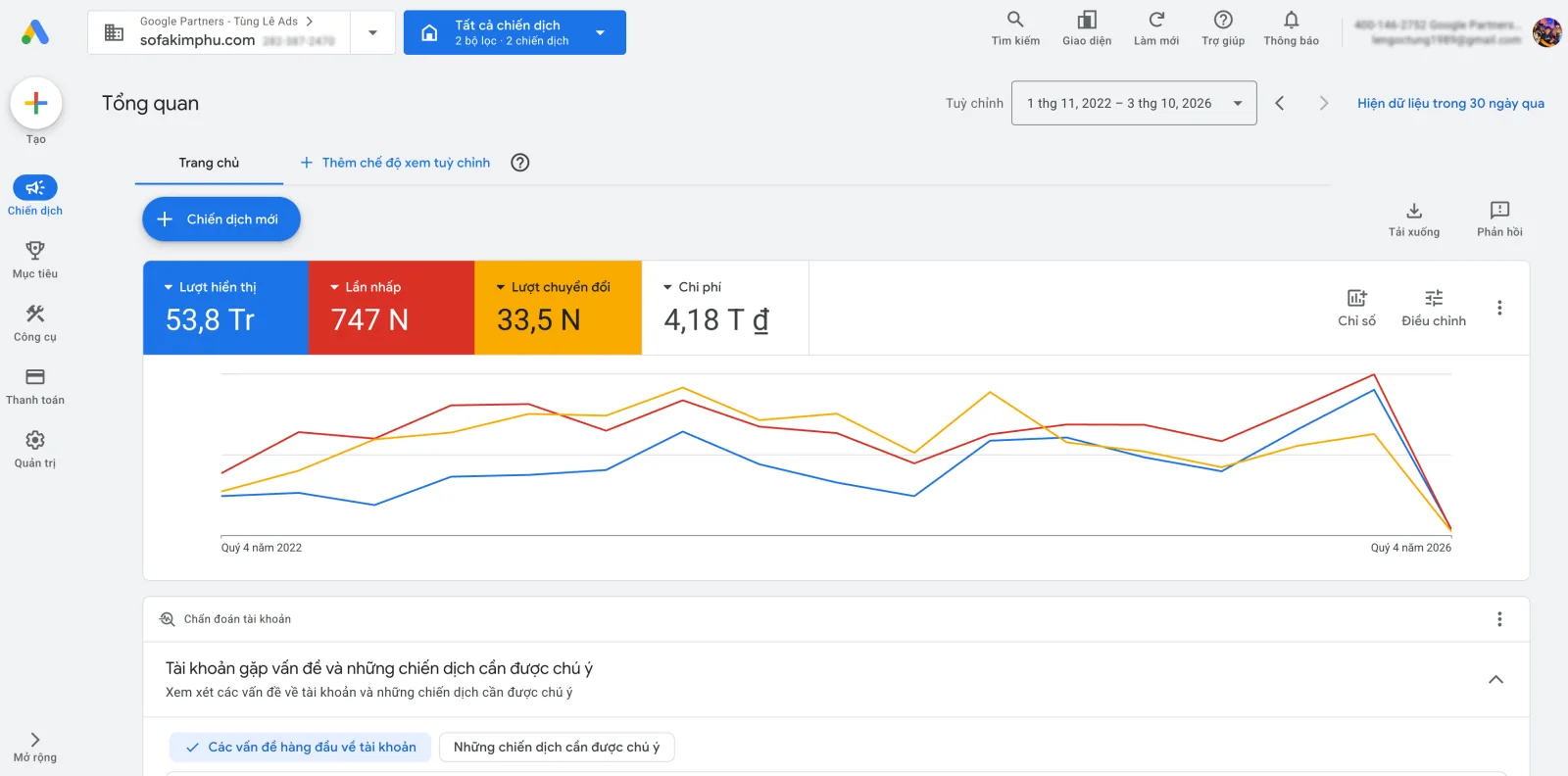Viewport: 1568px width, 776px height.
Task: Click Quý 4 năm 2026 axis label
Action: point(1410,548)
